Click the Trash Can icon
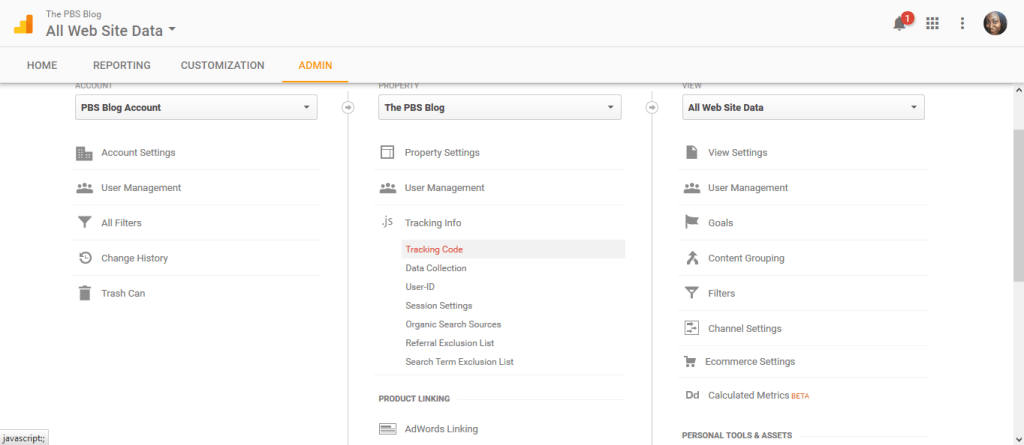 pos(84,293)
